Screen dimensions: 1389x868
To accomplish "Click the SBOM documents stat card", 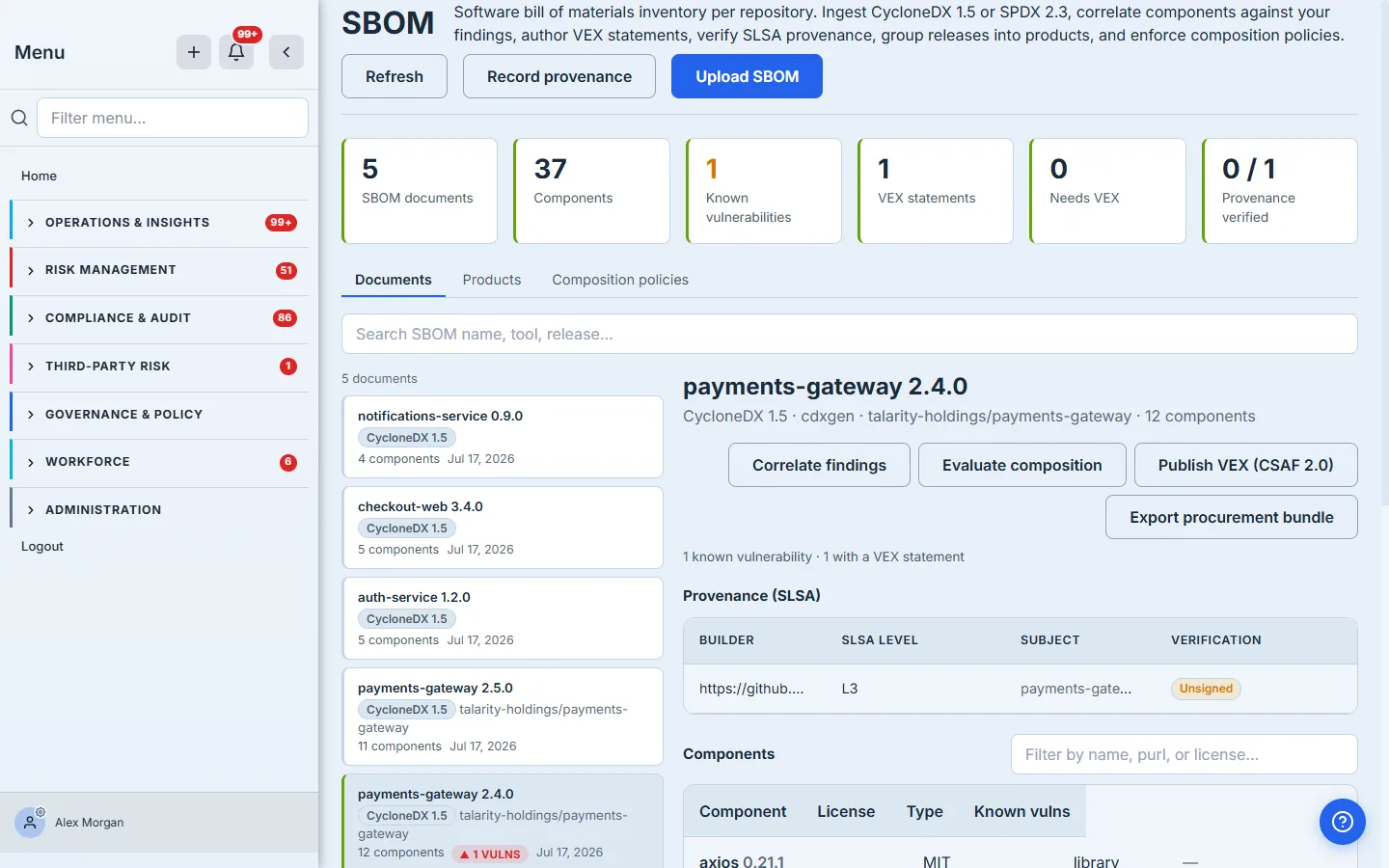I will pos(420,191).
